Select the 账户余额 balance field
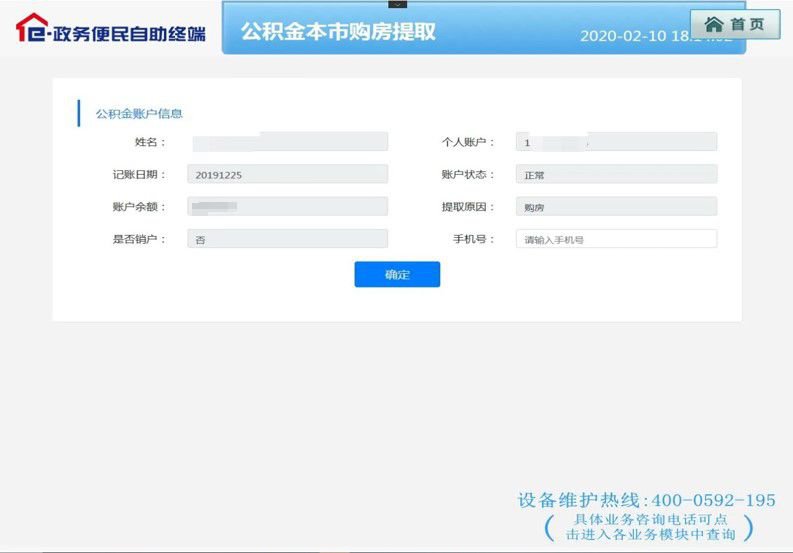The image size is (793, 553). pyautogui.click(x=287, y=207)
